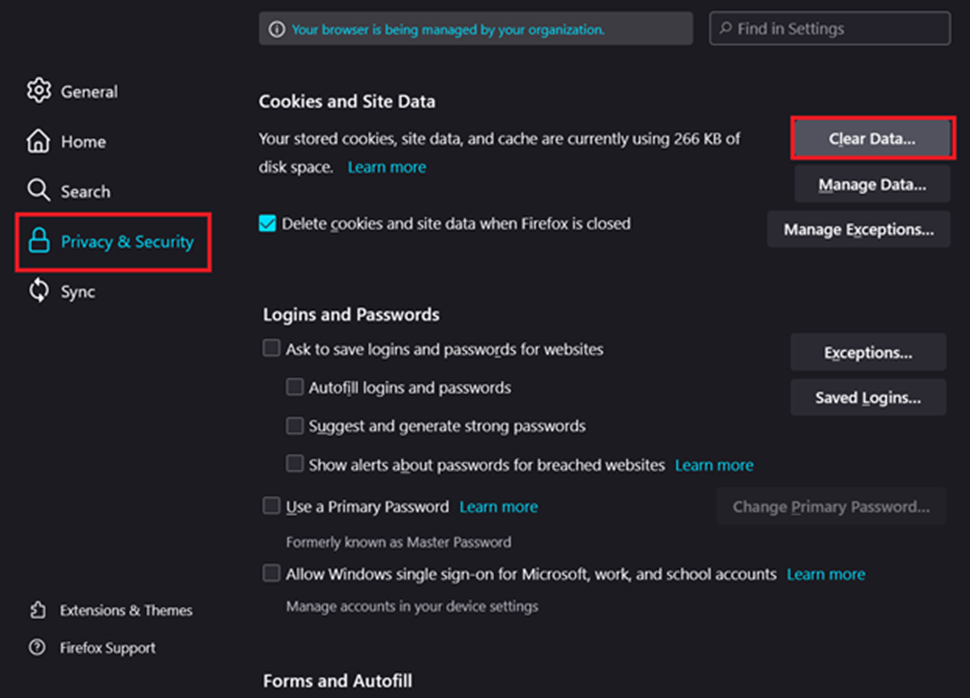970x698 pixels.
Task: Click Learn more next to Primary Password
Action: point(499,507)
